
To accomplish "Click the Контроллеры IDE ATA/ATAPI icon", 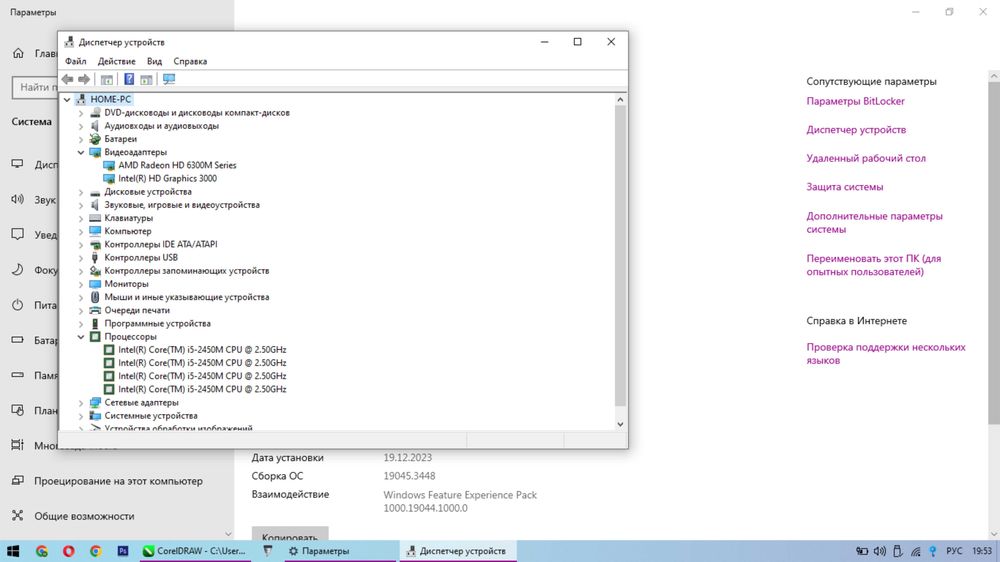I will tap(95, 244).
